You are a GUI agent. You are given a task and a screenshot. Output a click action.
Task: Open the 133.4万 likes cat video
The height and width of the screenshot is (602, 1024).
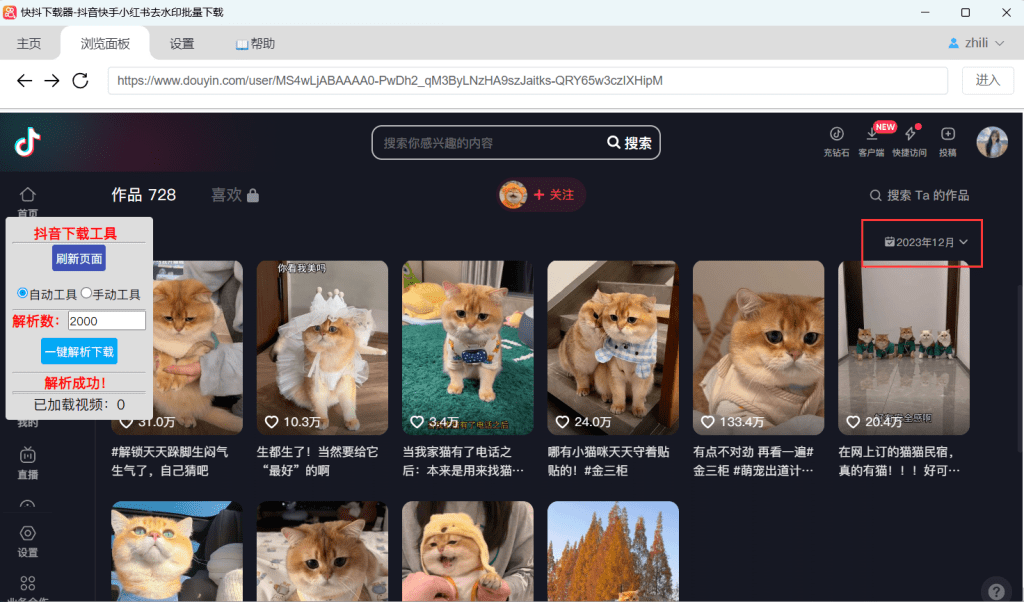pos(759,347)
